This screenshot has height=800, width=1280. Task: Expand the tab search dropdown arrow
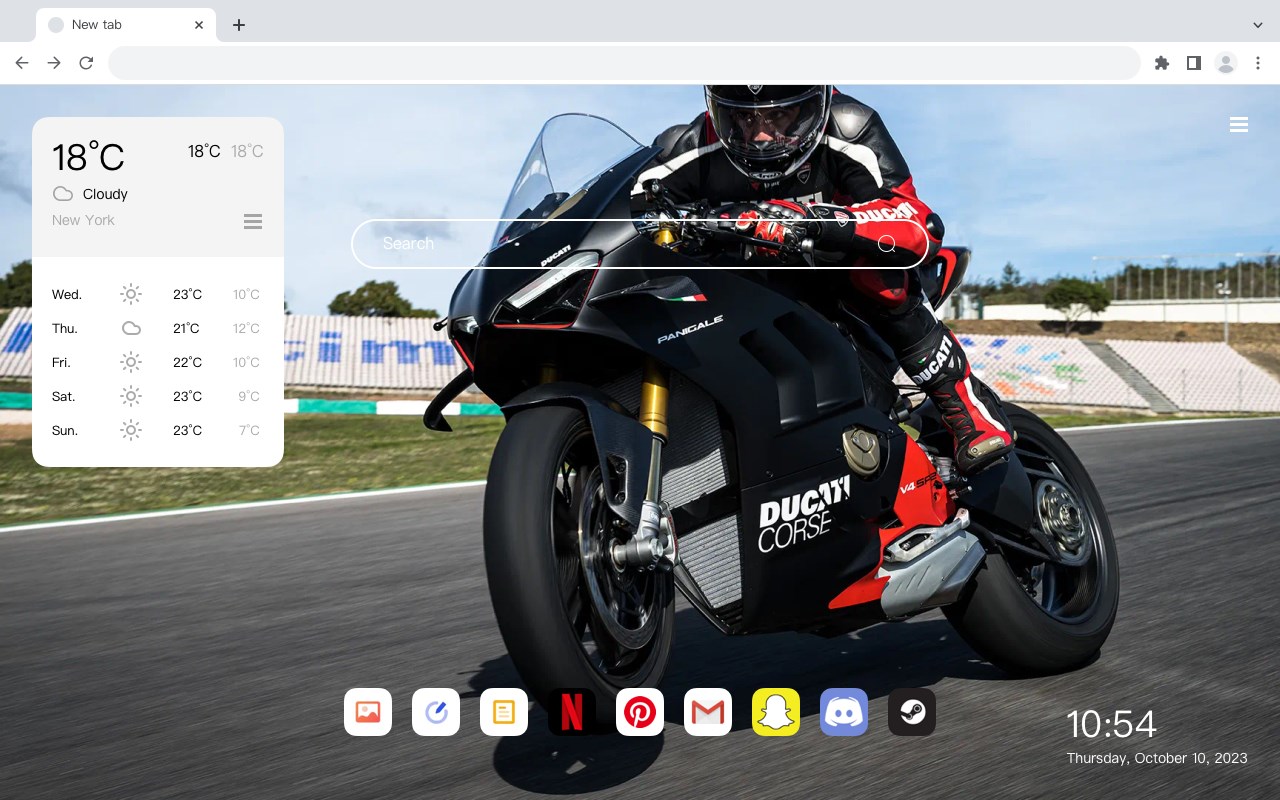pos(1258,25)
